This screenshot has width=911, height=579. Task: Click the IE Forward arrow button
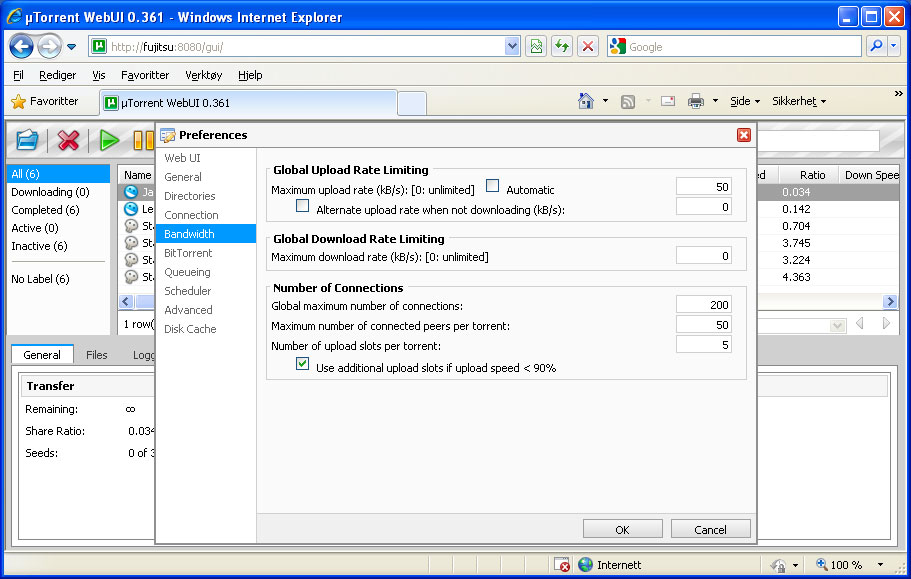(x=49, y=46)
